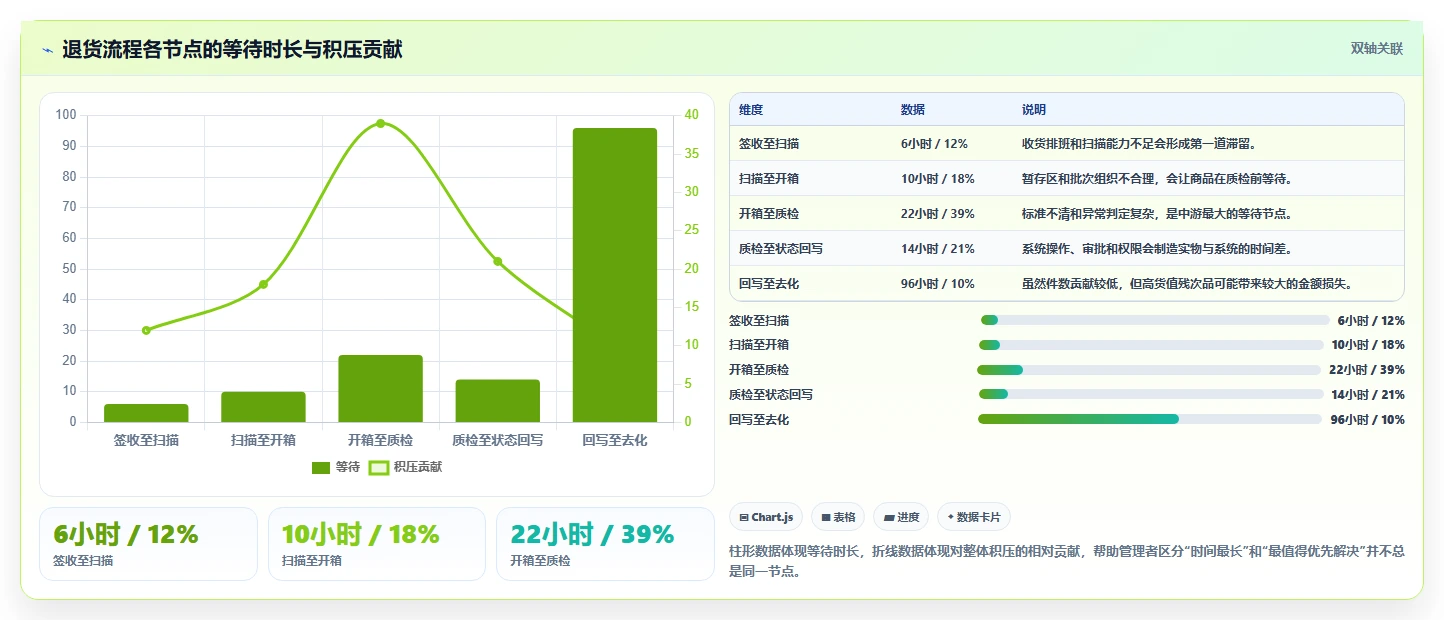Viewport: 1444px width, 620px height.
Task: Select the 数据卡片 tag chip
Action: pyautogui.click(x=974, y=517)
